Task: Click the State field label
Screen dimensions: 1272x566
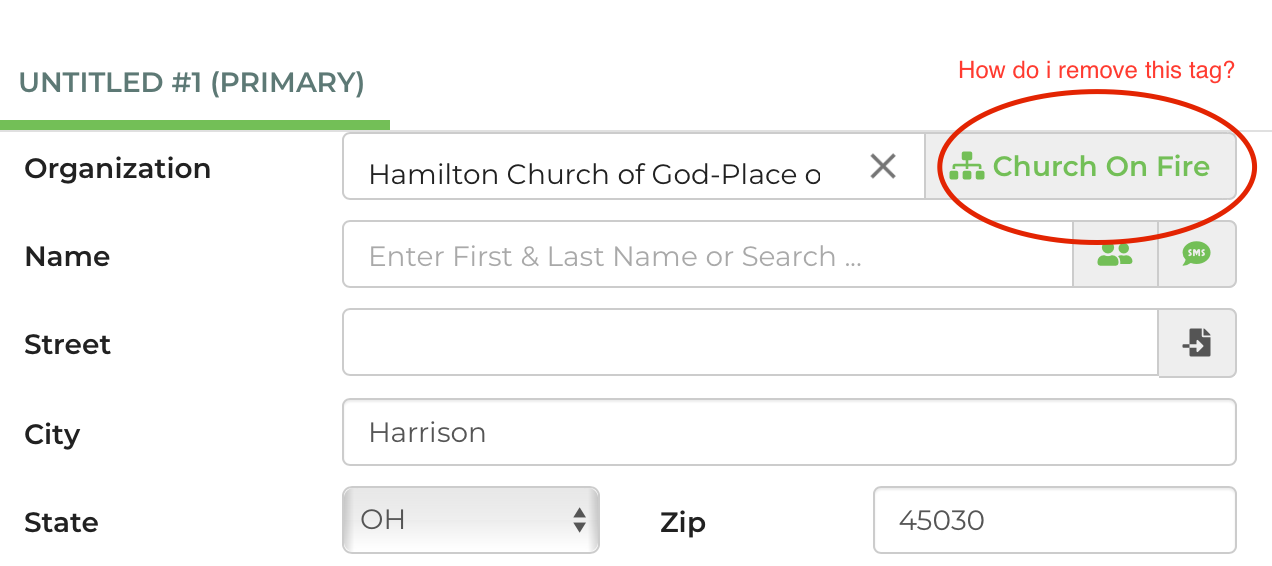Action: click(61, 523)
